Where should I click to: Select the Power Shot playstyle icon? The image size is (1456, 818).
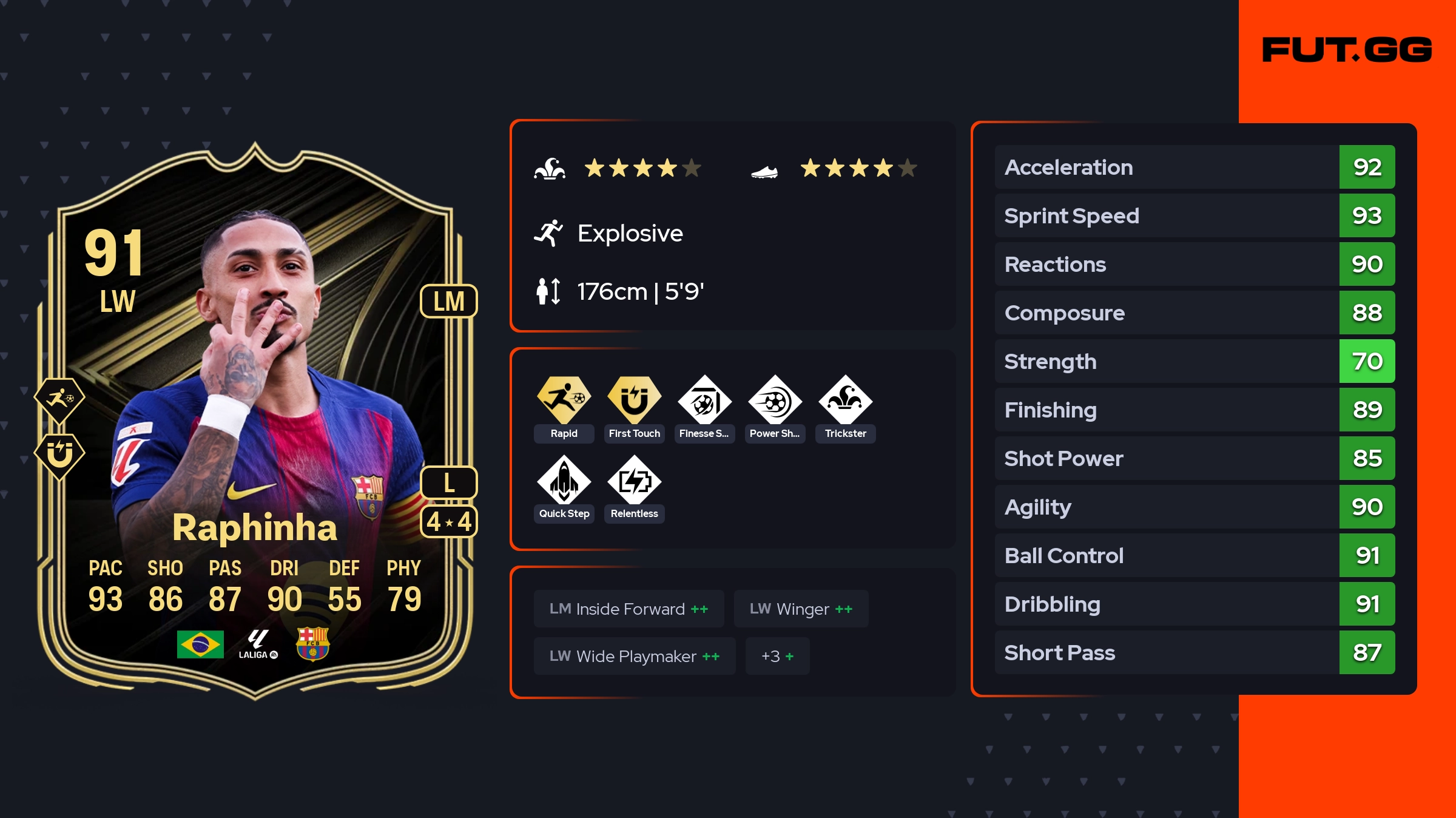[775, 399]
